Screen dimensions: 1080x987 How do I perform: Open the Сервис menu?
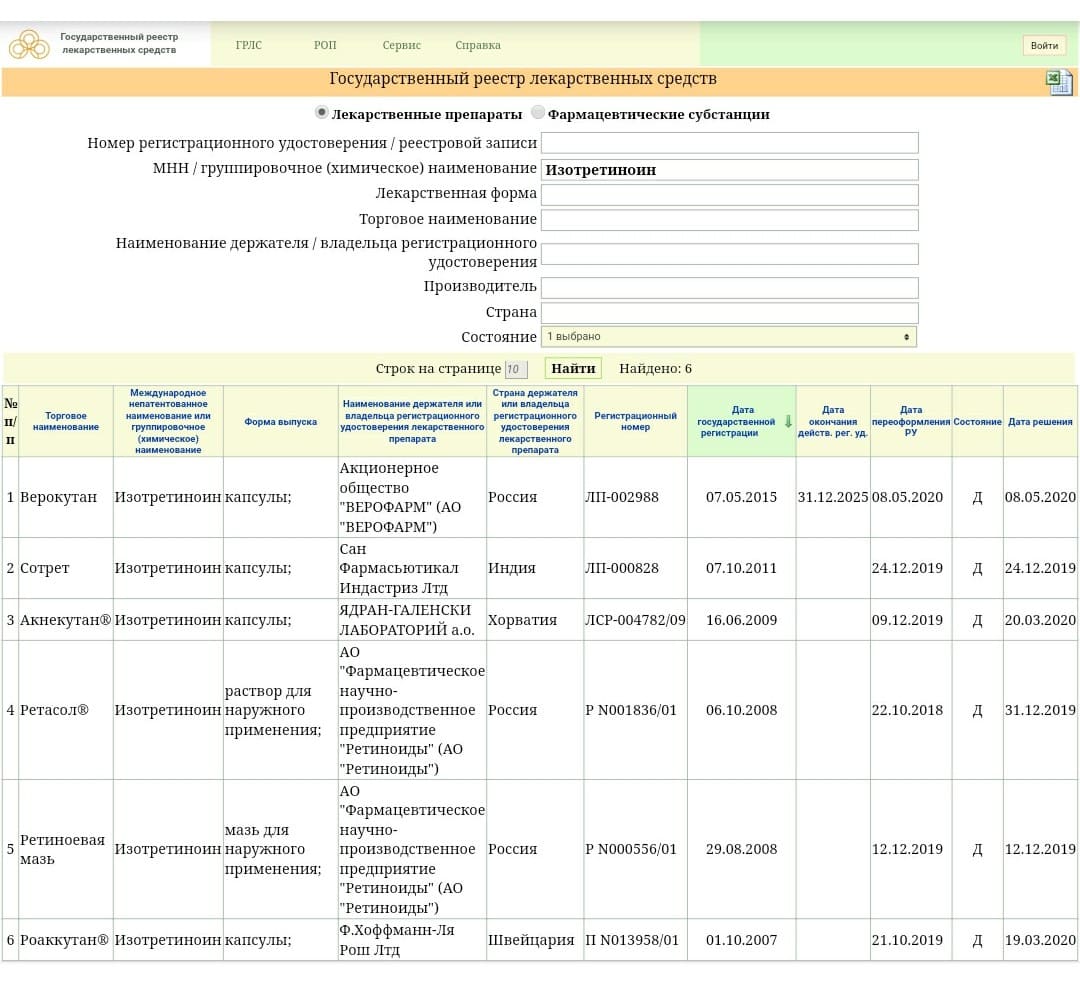tap(401, 45)
